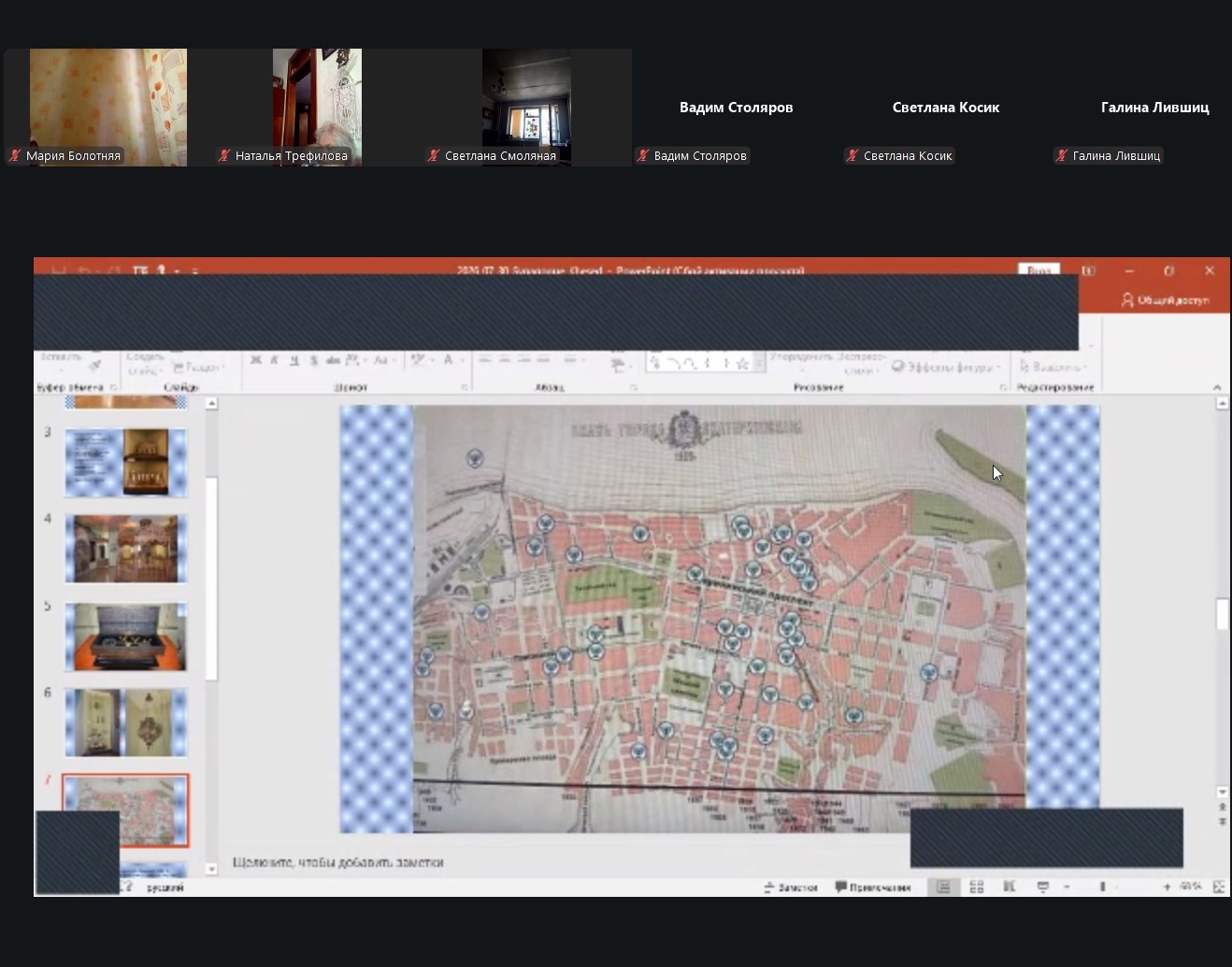Click slide panel scroll down arrow

pyautogui.click(x=211, y=869)
